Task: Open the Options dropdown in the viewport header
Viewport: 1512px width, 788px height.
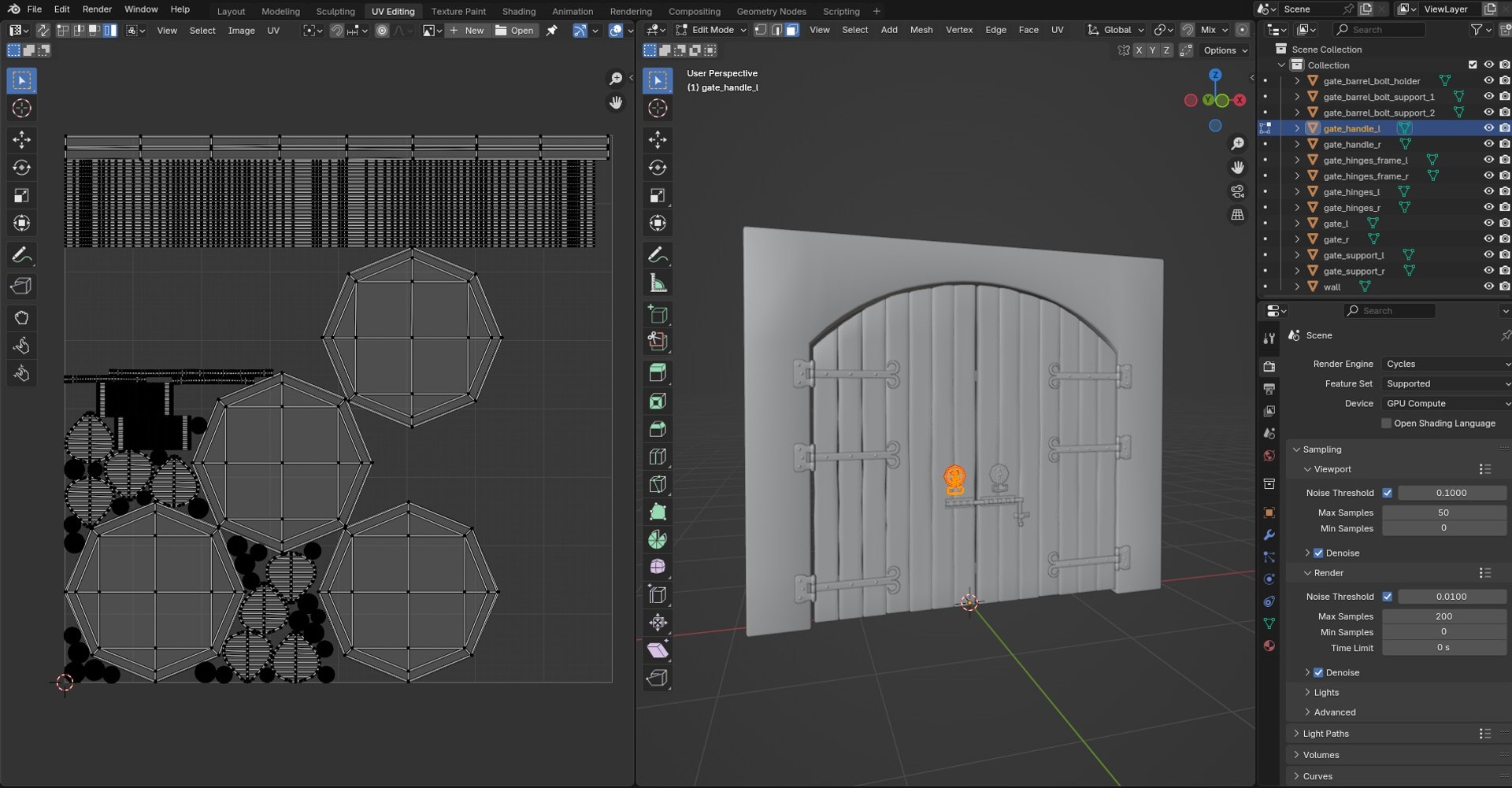Action: coord(1225,50)
